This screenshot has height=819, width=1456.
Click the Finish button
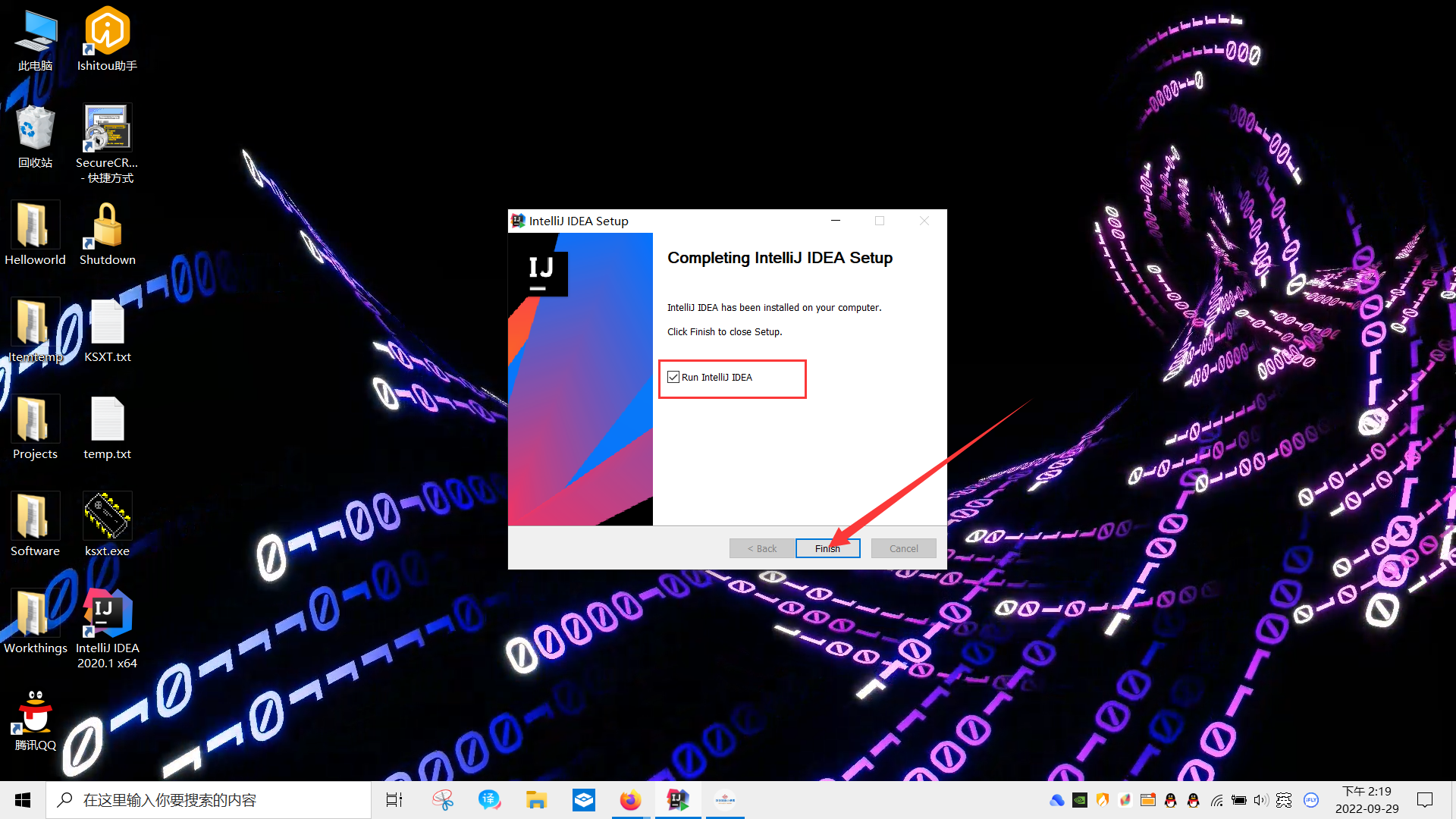coord(827,548)
